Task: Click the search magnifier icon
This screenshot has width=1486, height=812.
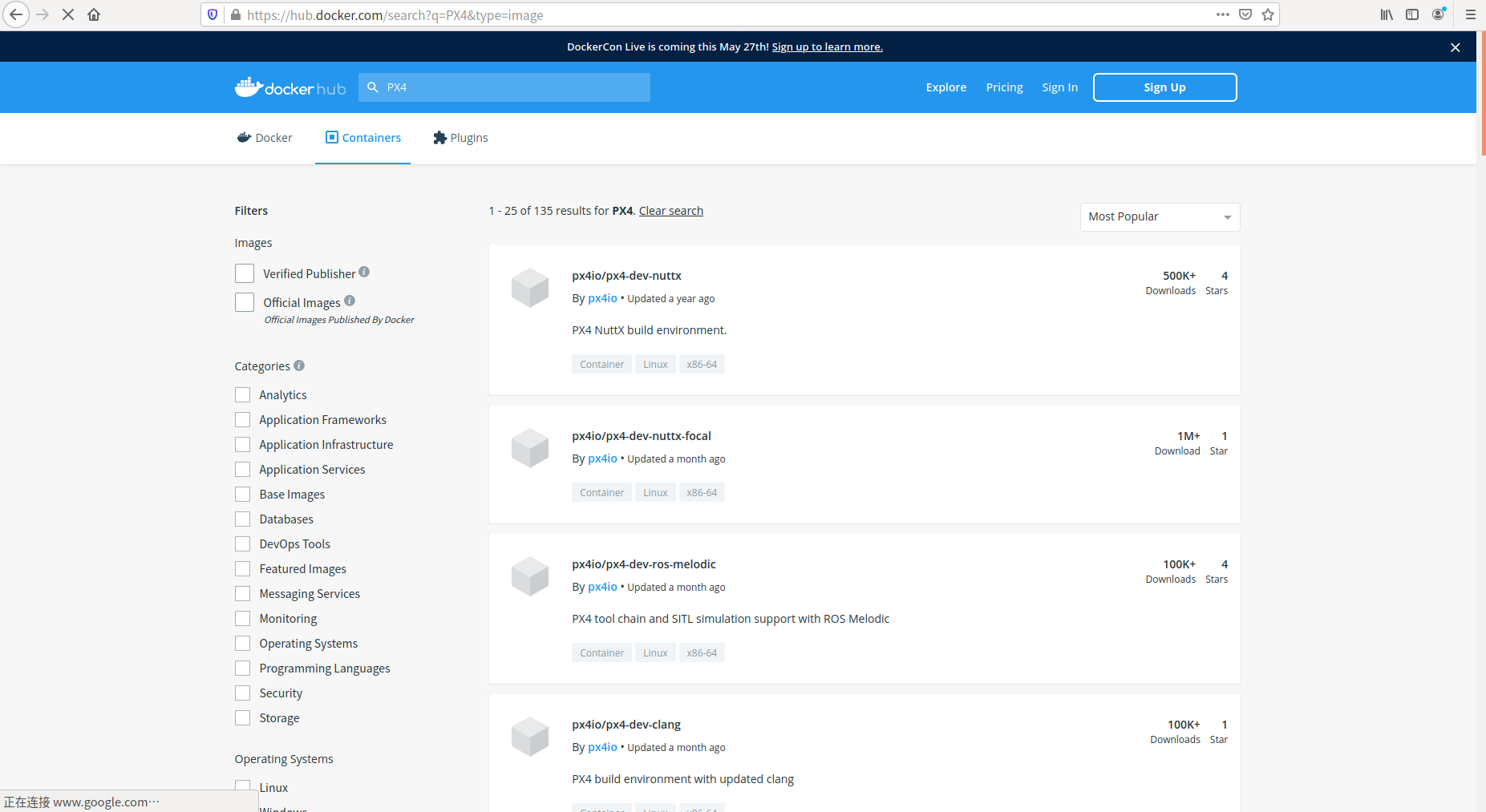Action: click(x=373, y=87)
